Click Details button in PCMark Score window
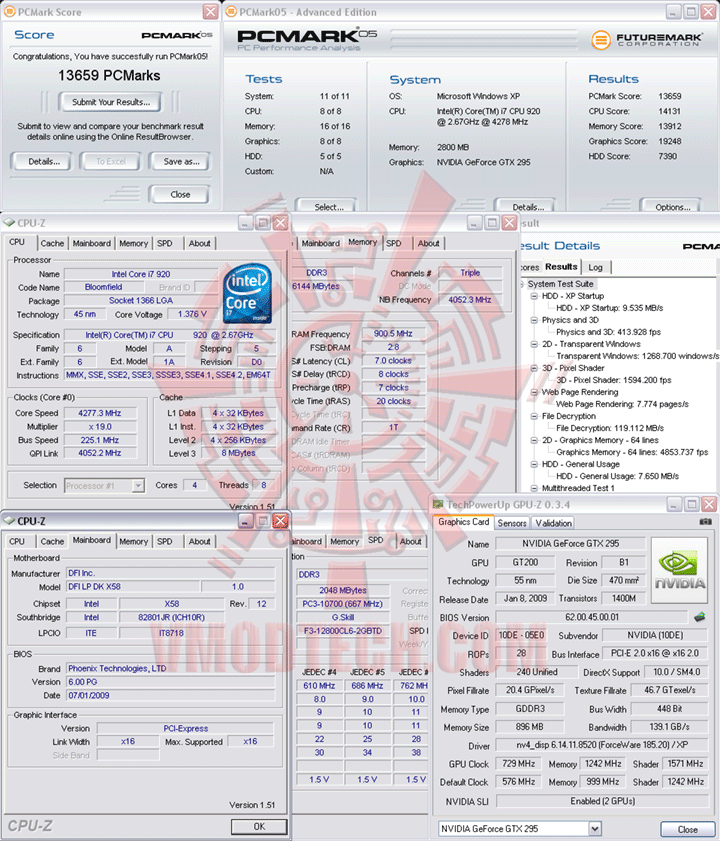Screen dimensions: 720x841 point(43,161)
